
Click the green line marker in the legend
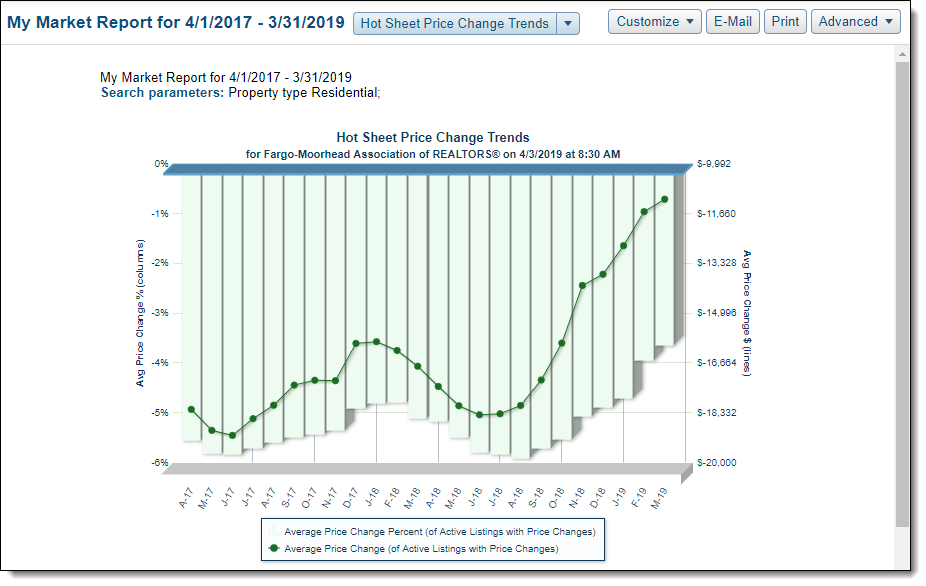[273, 549]
